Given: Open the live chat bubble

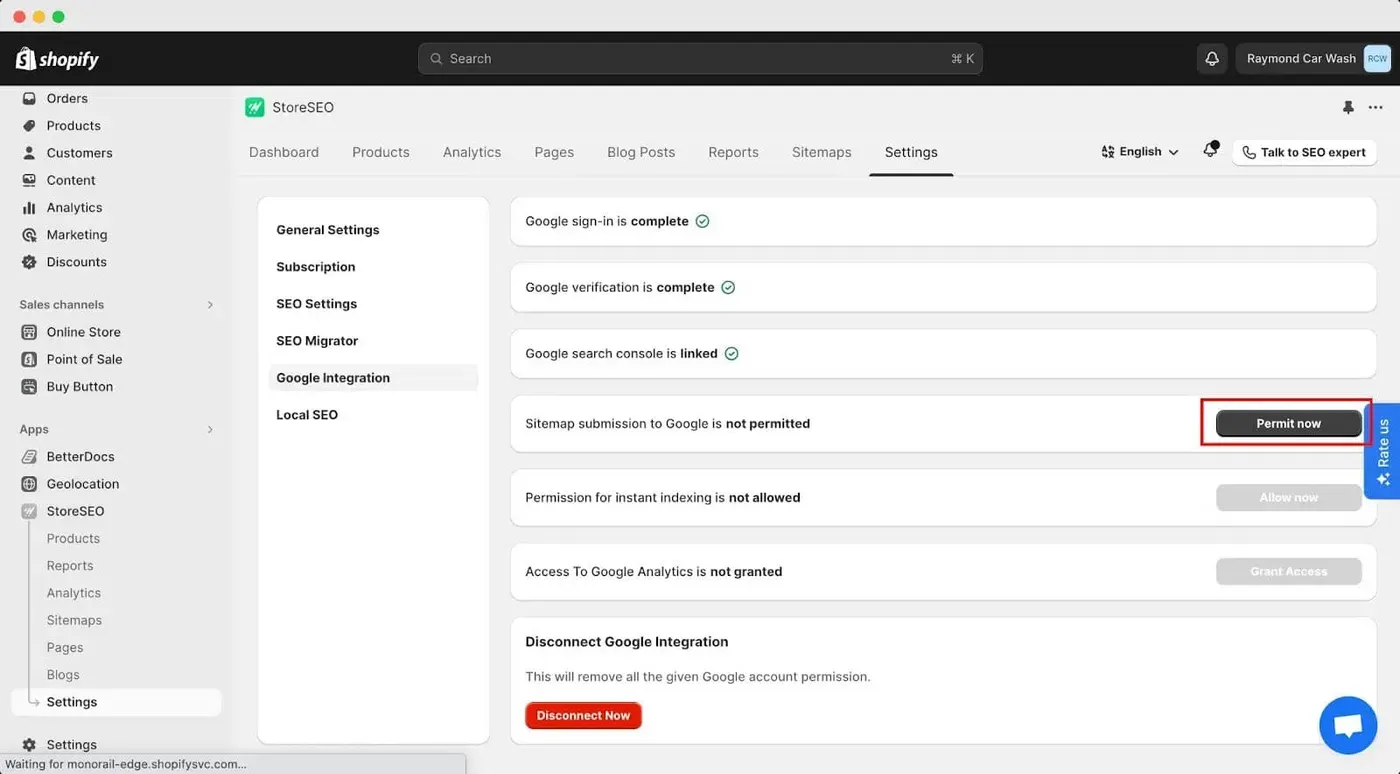Looking at the screenshot, I should pos(1348,726).
